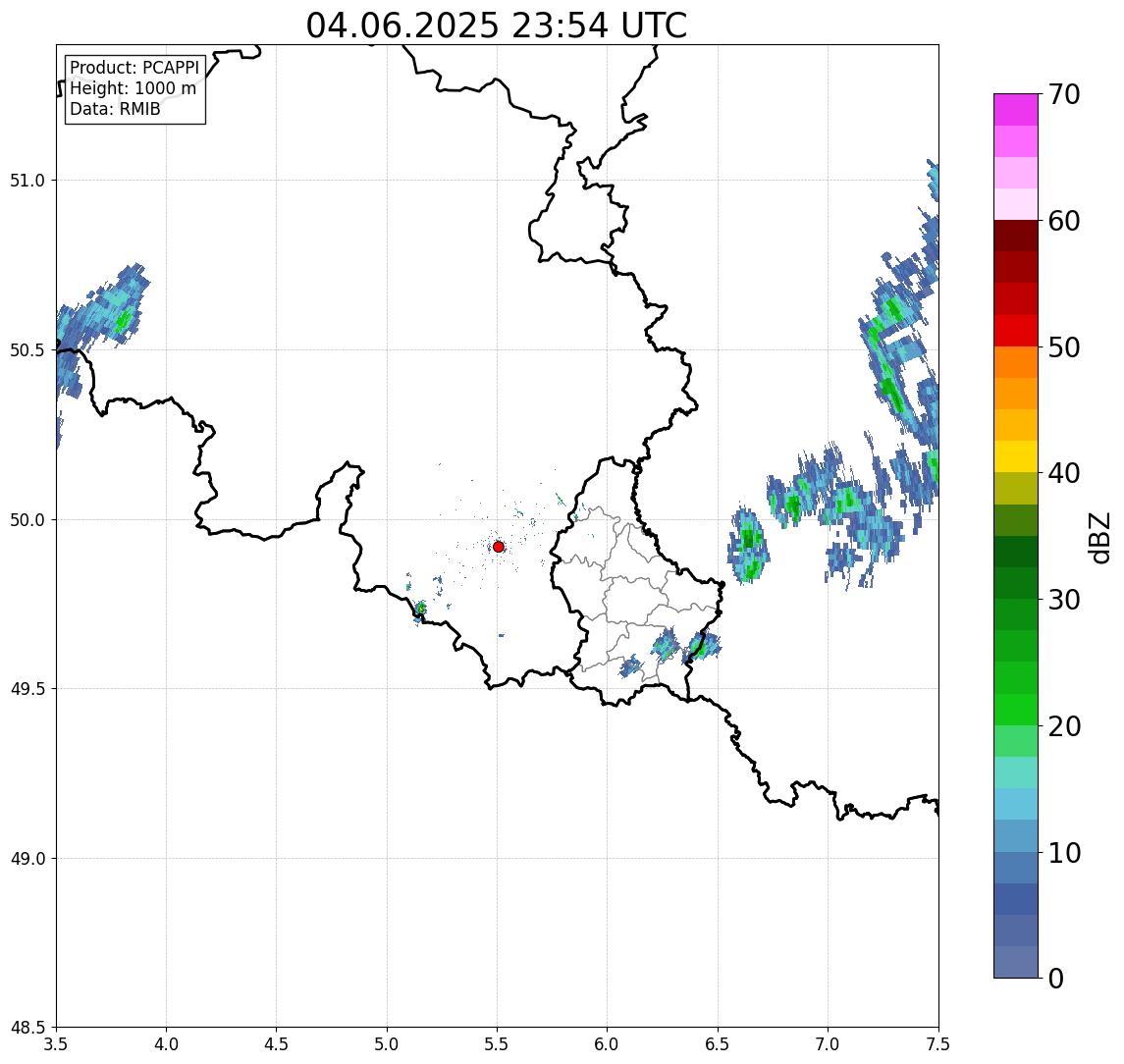Click the latitude label 49.0
1124x1064 pixels.
point(27,858)
